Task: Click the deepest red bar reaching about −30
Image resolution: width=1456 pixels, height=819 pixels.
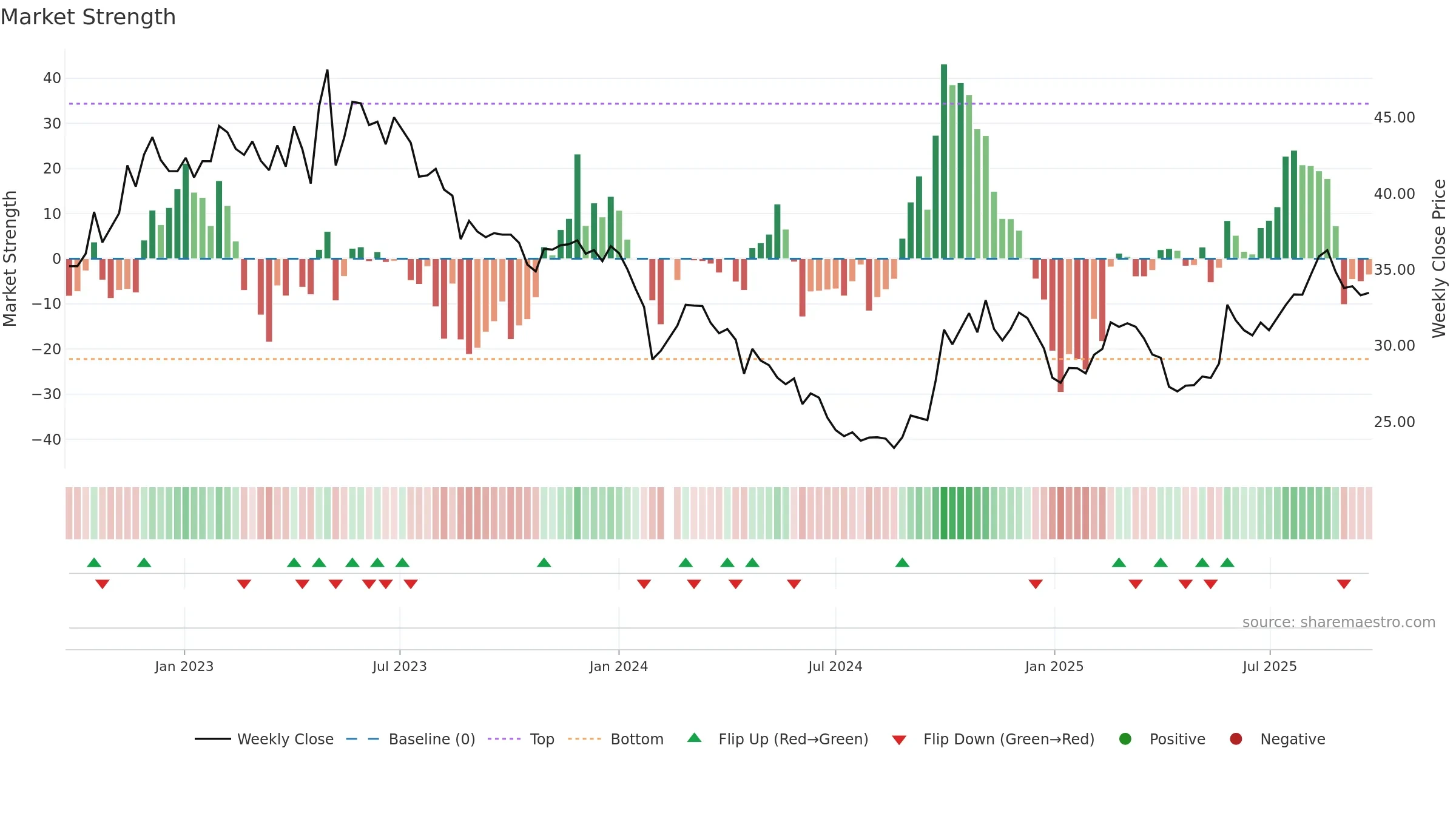Action: (x=1060, y=325)
